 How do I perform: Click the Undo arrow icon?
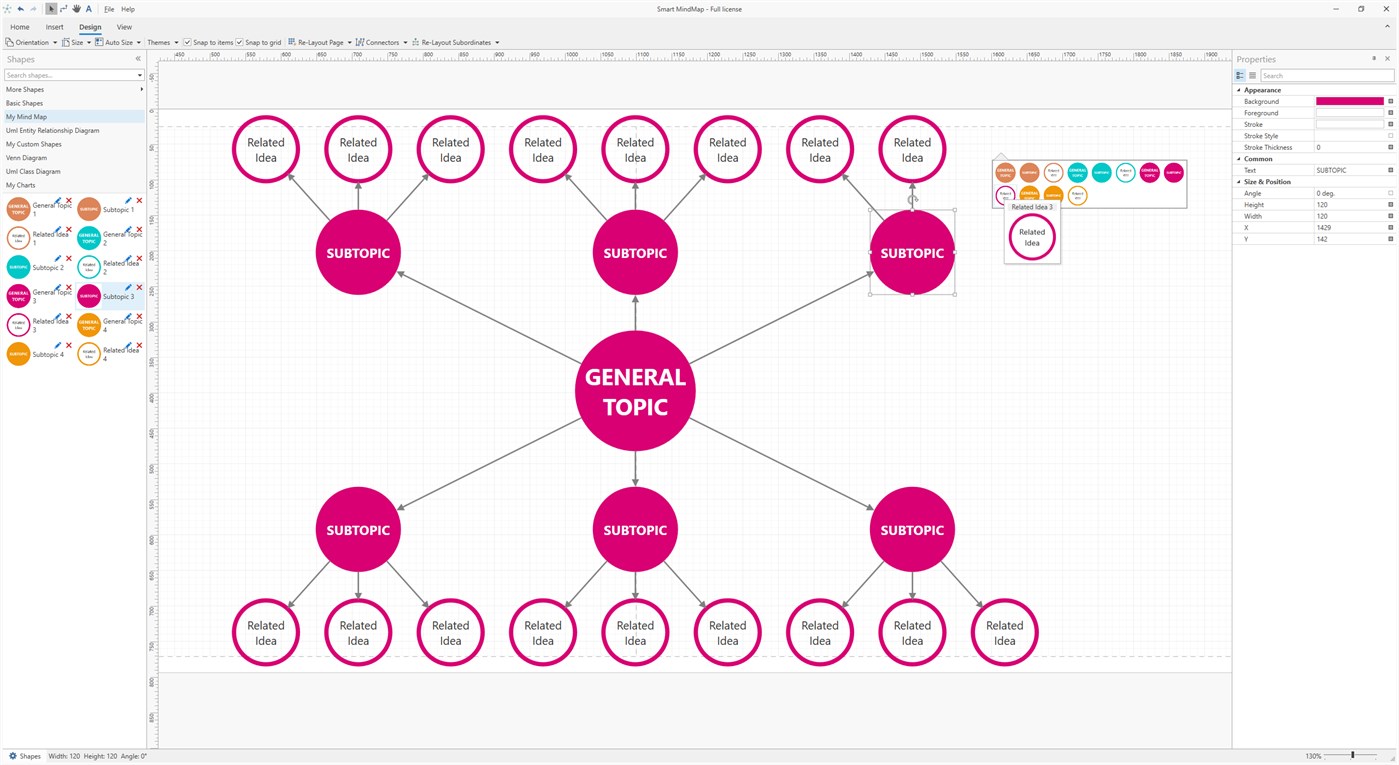(20, 9)
